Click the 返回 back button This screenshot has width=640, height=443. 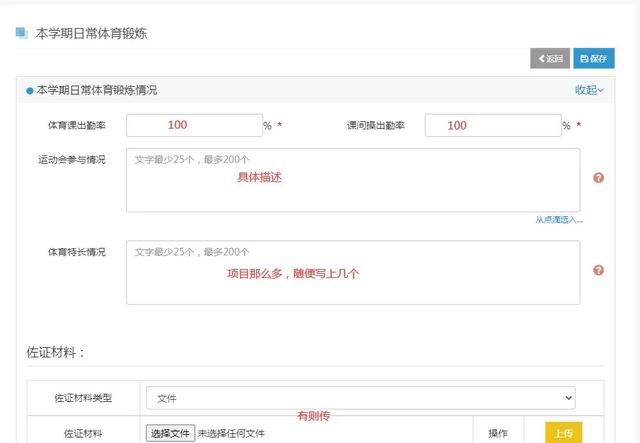point(550,58)
